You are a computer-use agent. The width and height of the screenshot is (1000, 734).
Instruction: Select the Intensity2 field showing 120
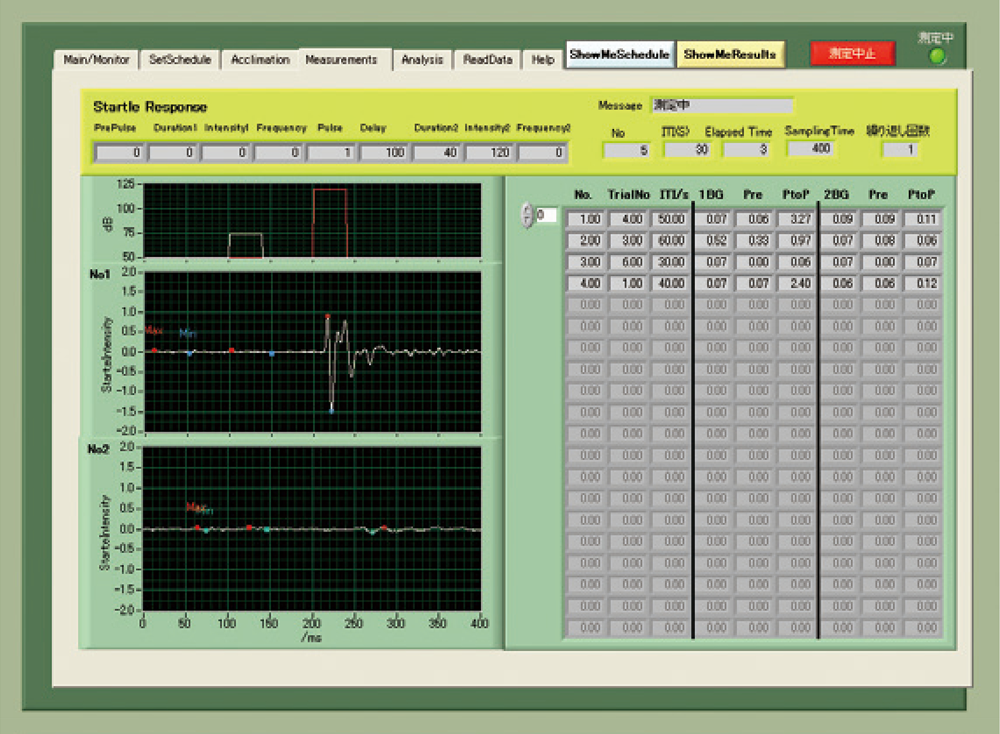tap(489, 152)
